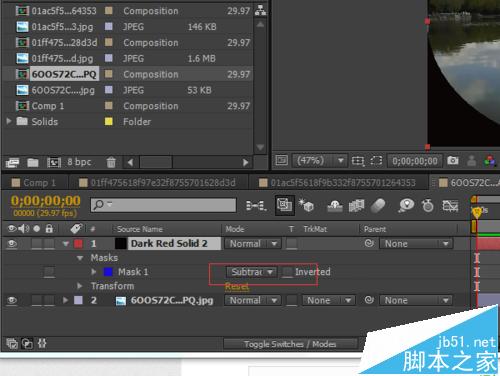Open the 8 bpc color depth setting
This screenshot has height=376, width=500.
point(79,162)
